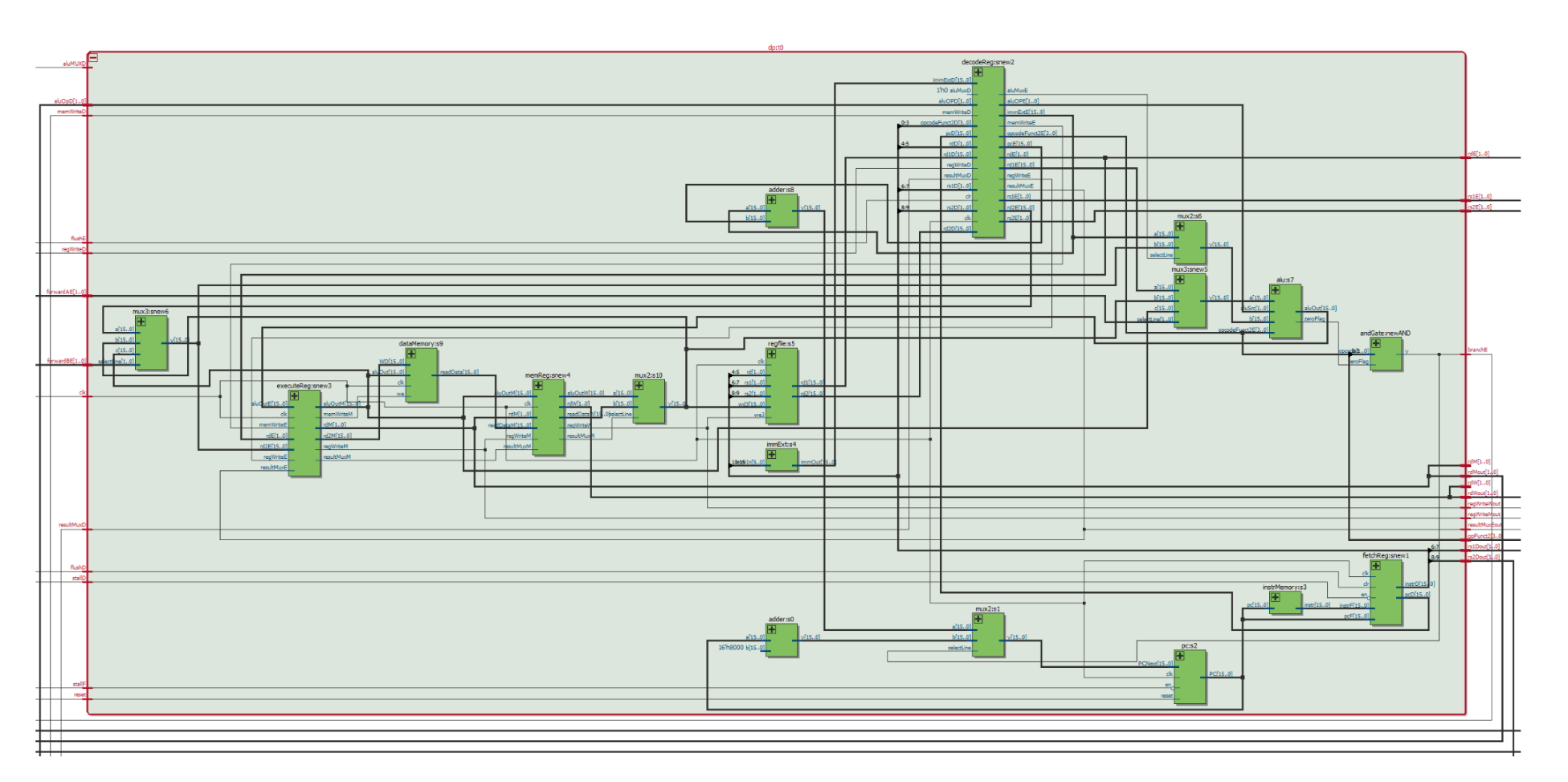Expand the alu:s7 block
1568x782 pixels.
[x=1276, y=290]
